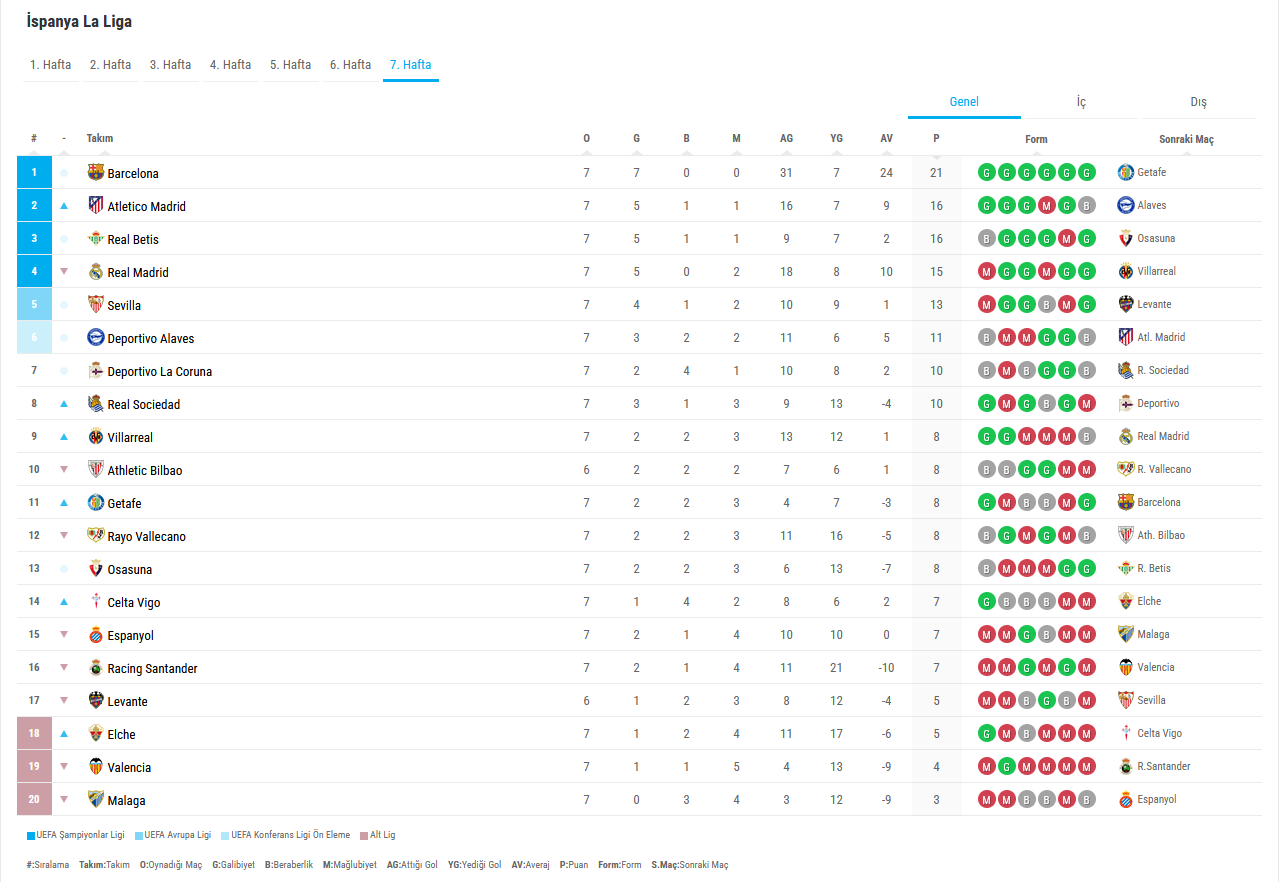Select the active 7. Hafta tab

[x=411, y=65]
